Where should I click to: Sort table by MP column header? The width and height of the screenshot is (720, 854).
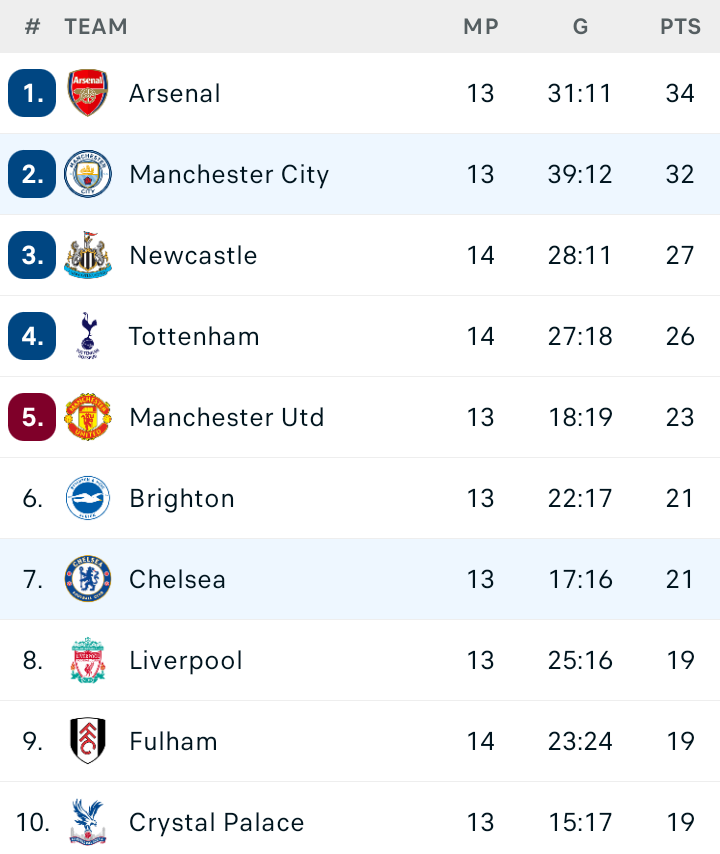tap(481, 26)
